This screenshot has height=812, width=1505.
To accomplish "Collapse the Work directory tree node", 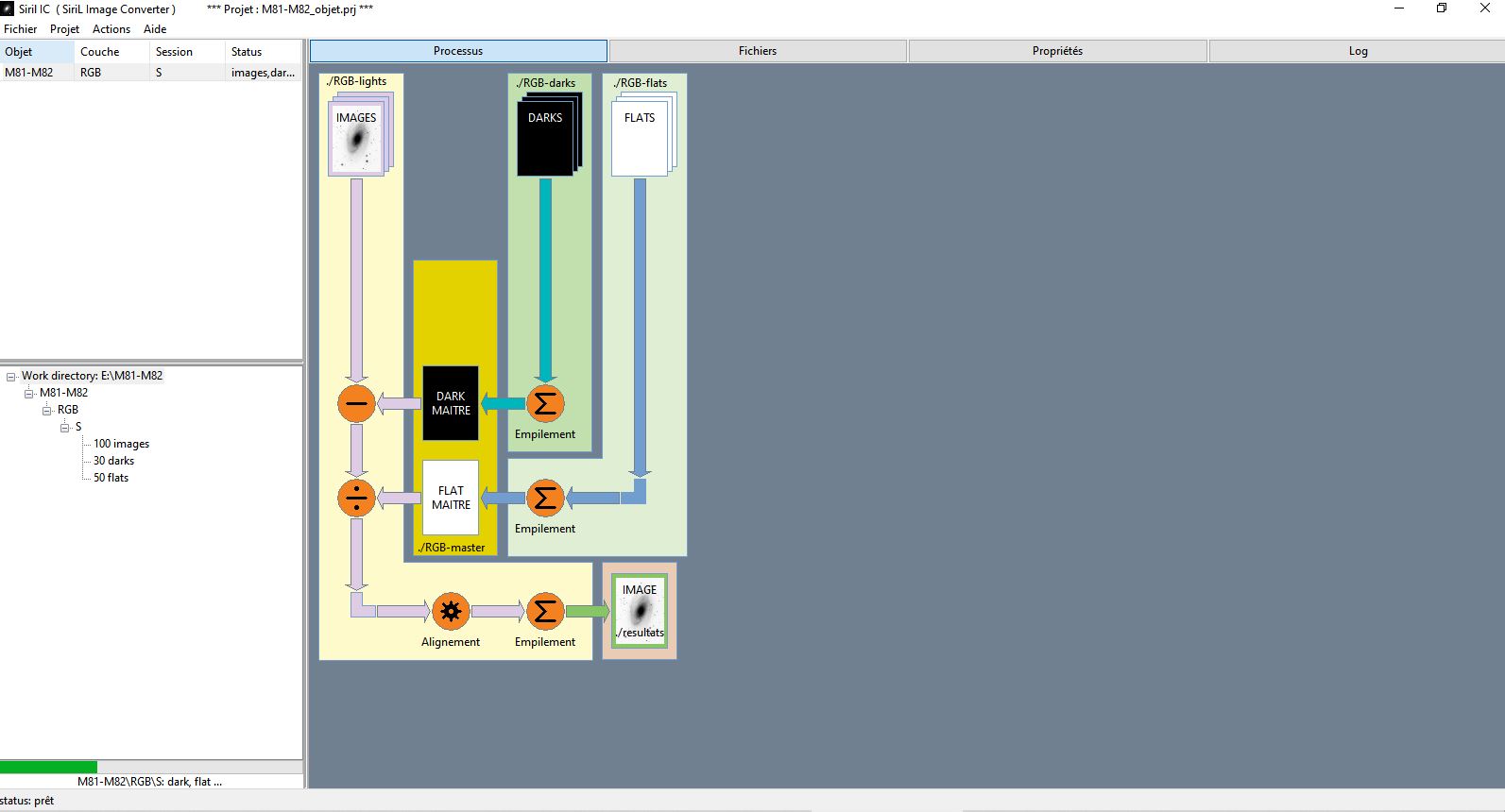I will pyautogui.click(x=11, y=376).
